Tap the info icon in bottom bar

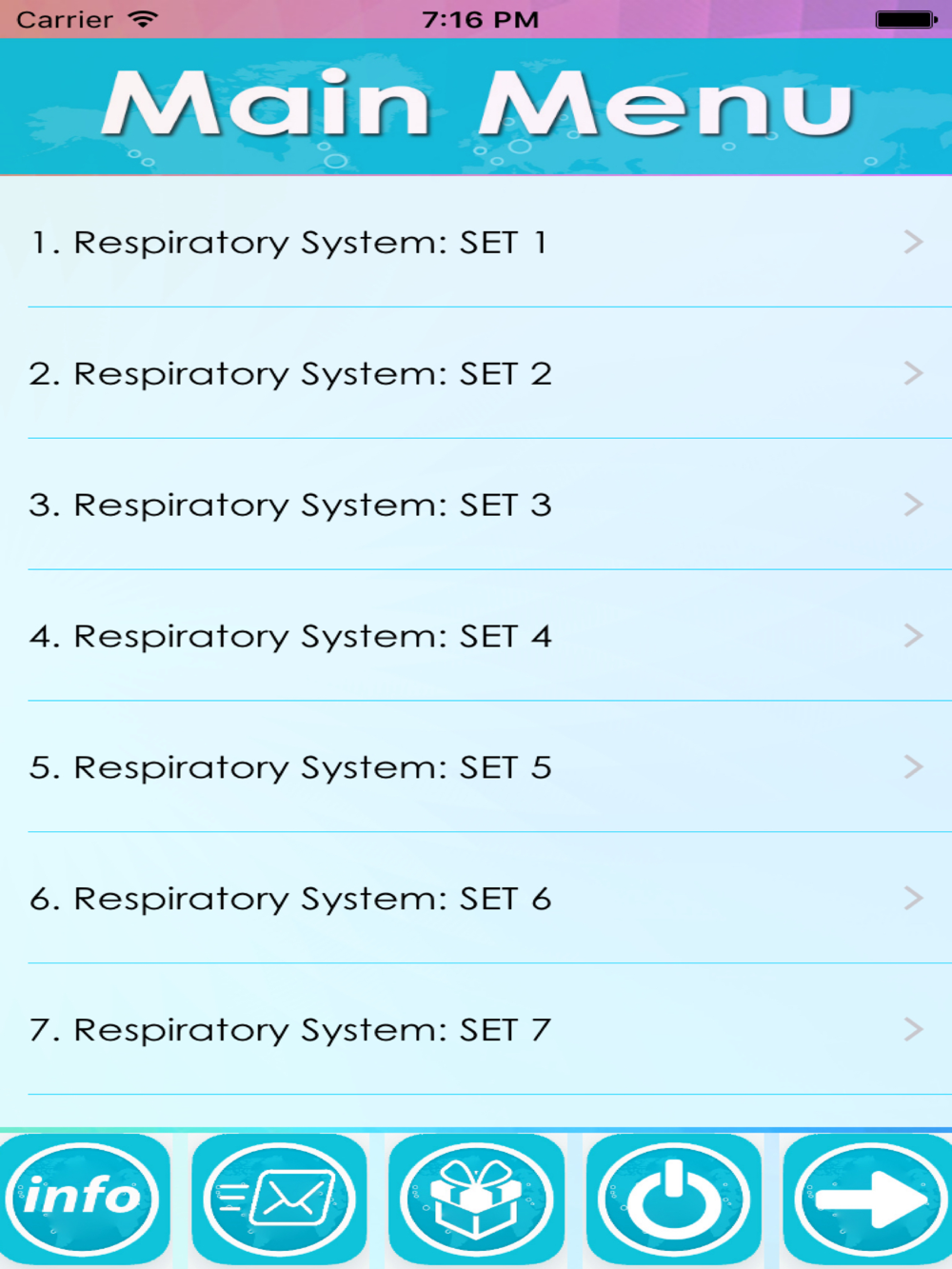pyautogui.click(x=84, y=1198)
